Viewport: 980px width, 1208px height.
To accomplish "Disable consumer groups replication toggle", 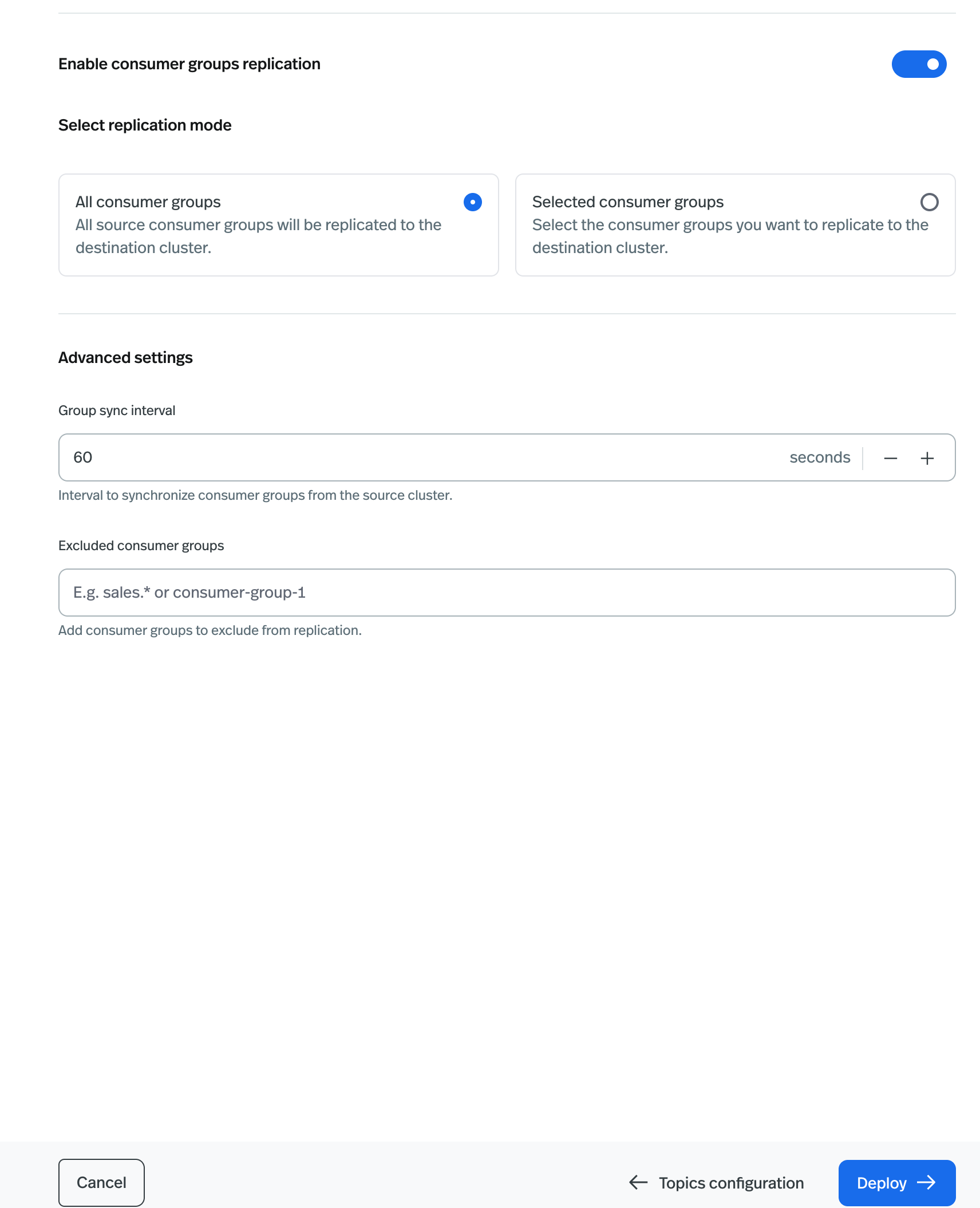I will 919,64.
